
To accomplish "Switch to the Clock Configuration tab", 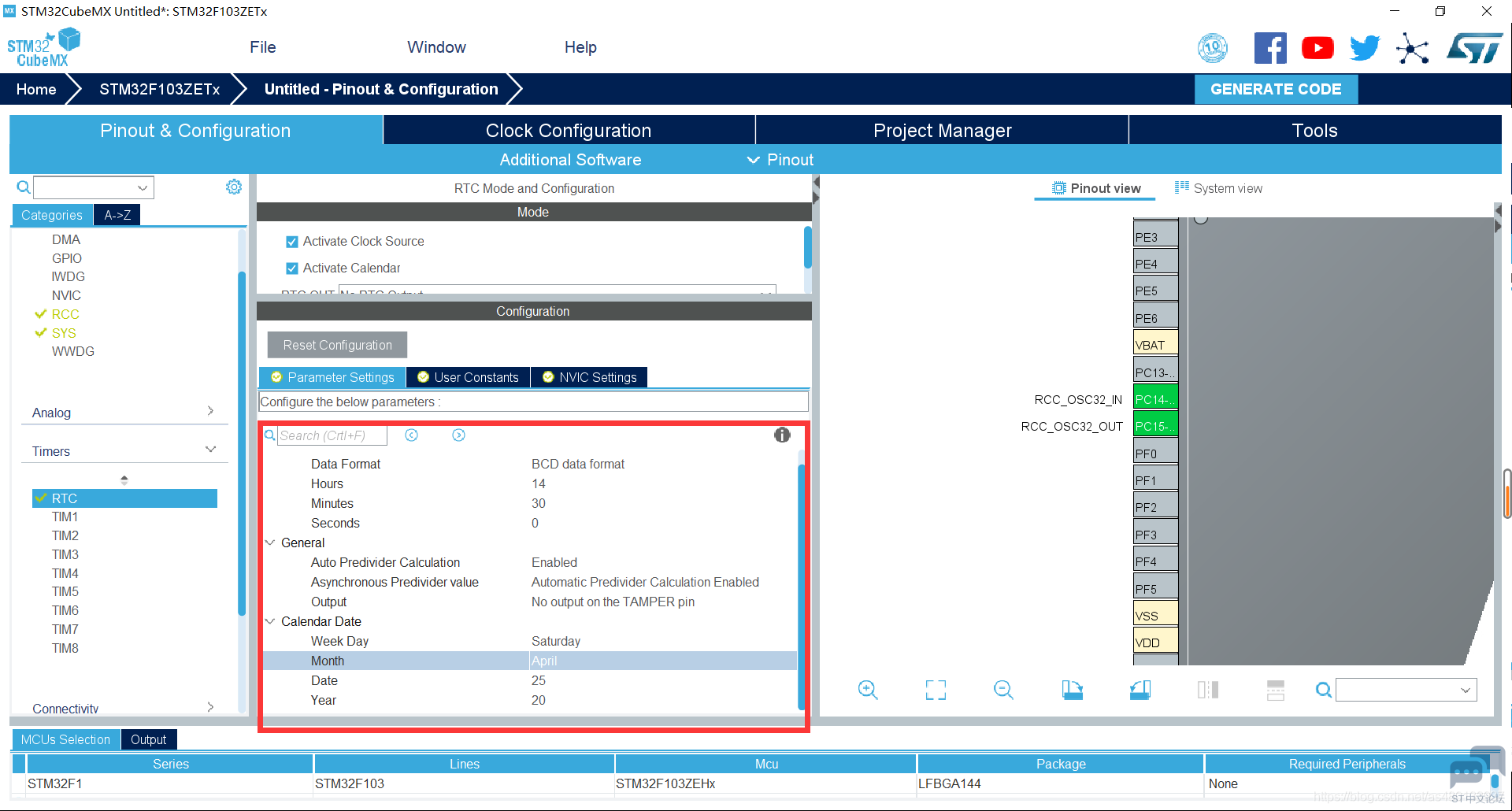I will point(569,131).
